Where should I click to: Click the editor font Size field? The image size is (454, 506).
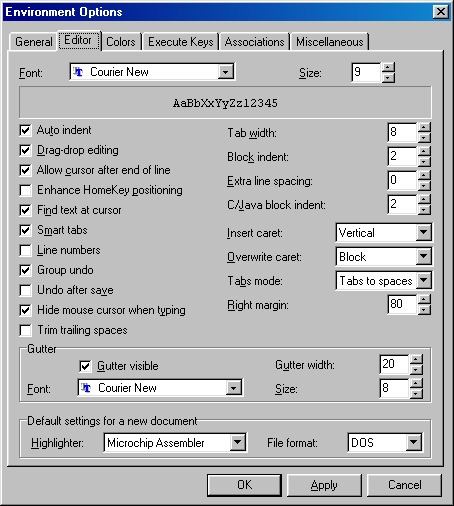366,72
